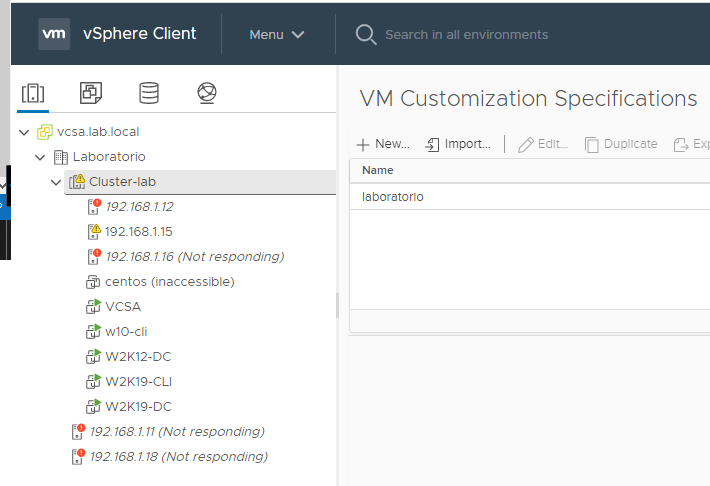The width and height of the screenshot is (710, 486).
Task: Select Laboratorio datacenter in tree
Action: click(109, 157)
